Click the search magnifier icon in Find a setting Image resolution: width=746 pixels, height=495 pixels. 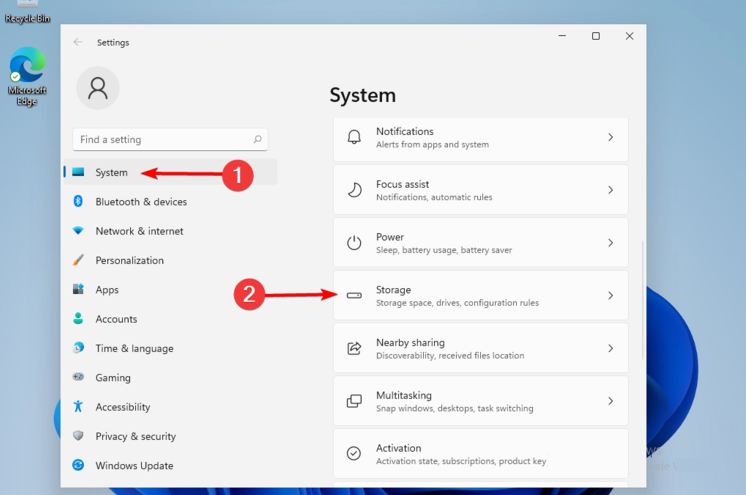coord(257,139)
